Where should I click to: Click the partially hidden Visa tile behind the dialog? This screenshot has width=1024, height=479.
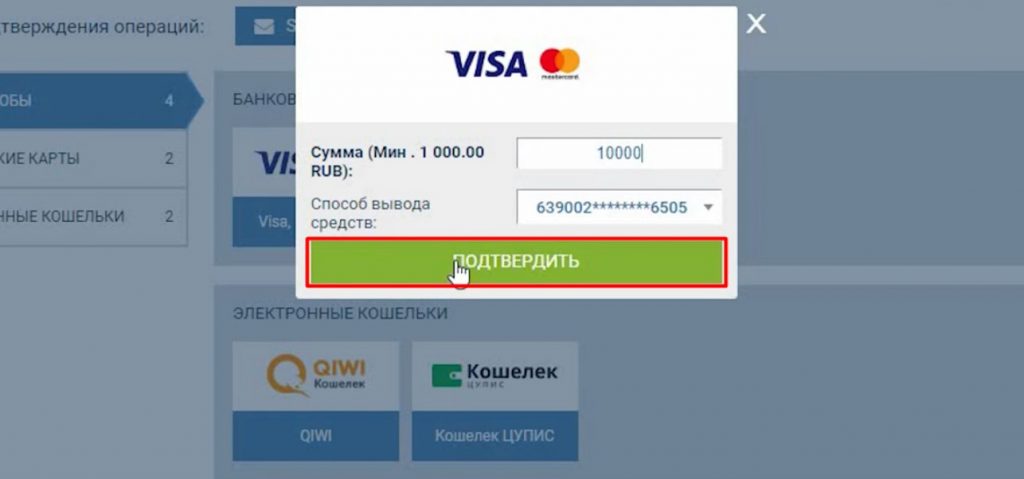[264, 163]
